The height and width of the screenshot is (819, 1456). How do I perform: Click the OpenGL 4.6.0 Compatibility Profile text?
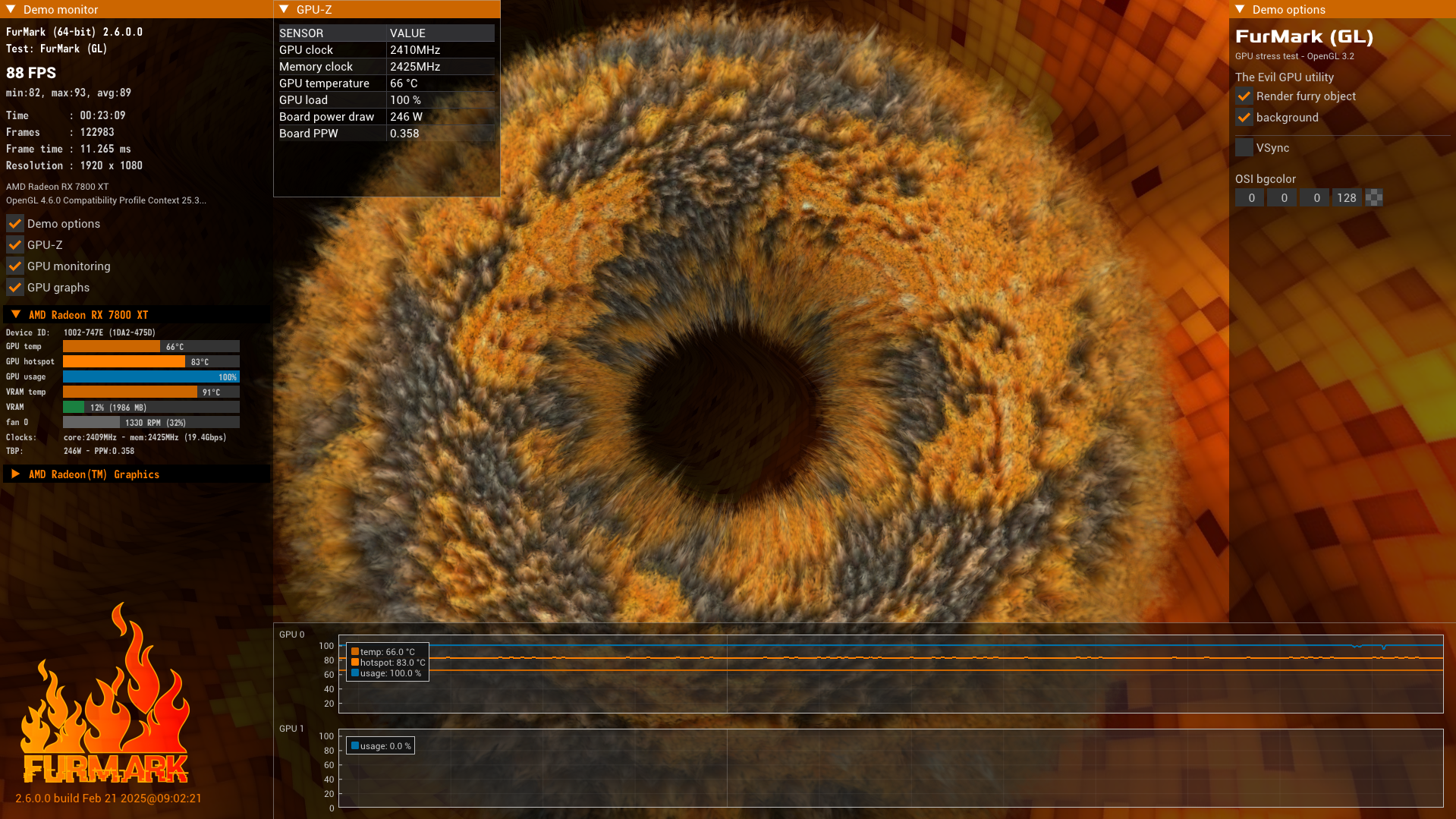coord(106,200)
